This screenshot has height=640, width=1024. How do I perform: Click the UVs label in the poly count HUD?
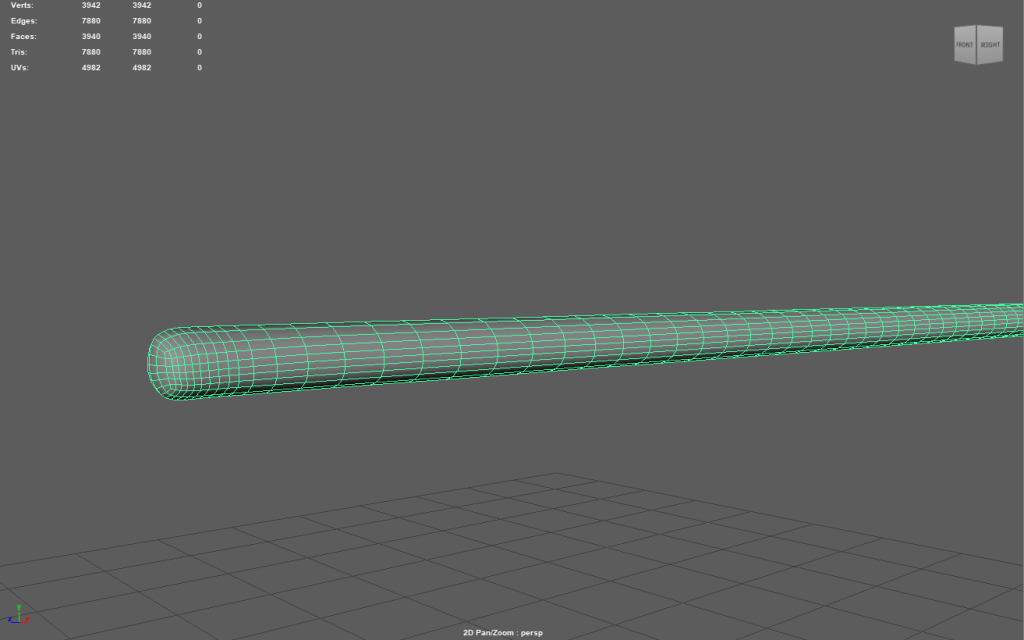click(x=20, y=67)
